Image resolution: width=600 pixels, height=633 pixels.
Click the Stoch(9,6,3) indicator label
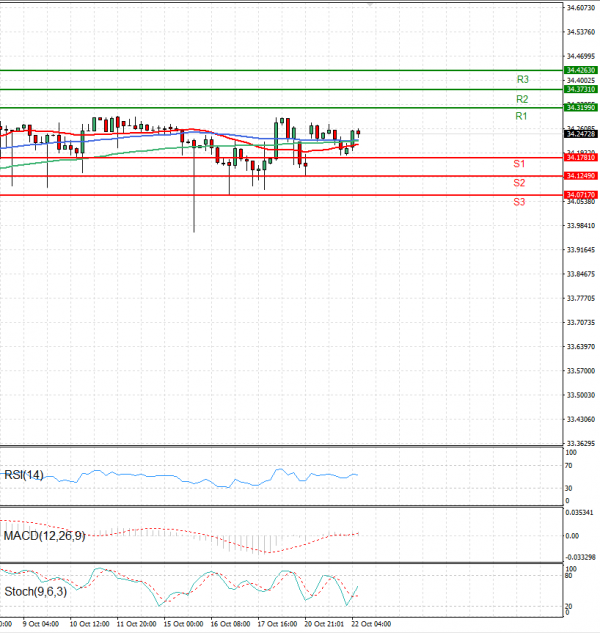pos(36,592)
